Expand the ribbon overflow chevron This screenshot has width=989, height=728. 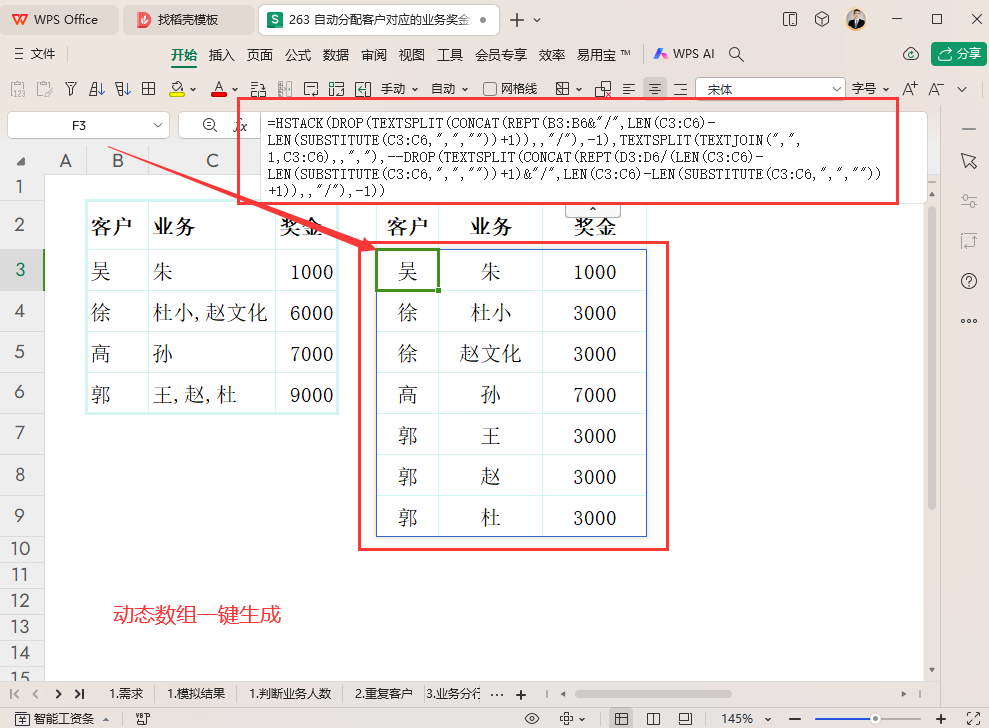(x=962, y=90)
